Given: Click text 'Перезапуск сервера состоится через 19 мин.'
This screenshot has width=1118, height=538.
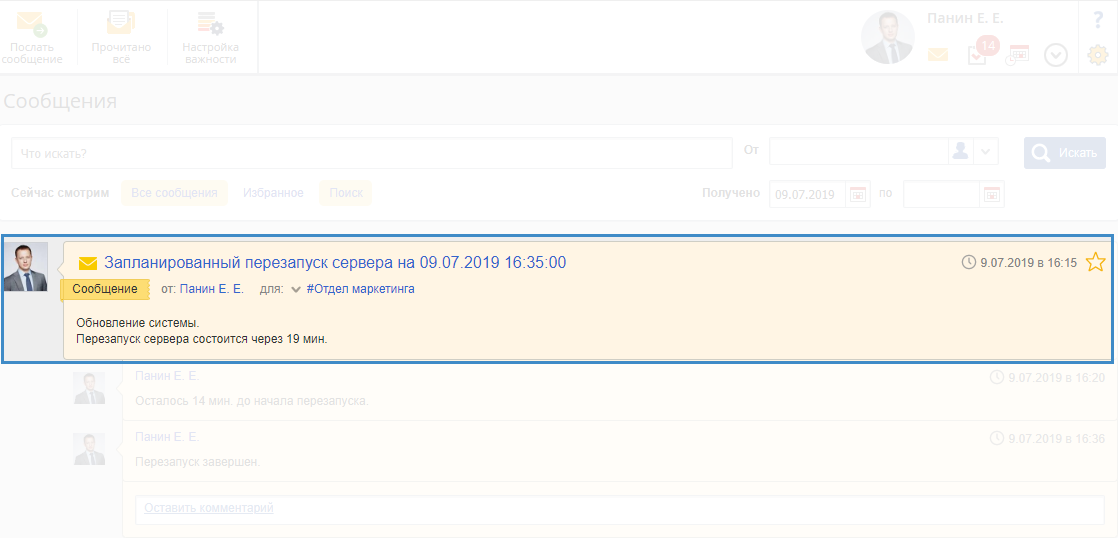Looking at the screenshot, I should (202, 339).
